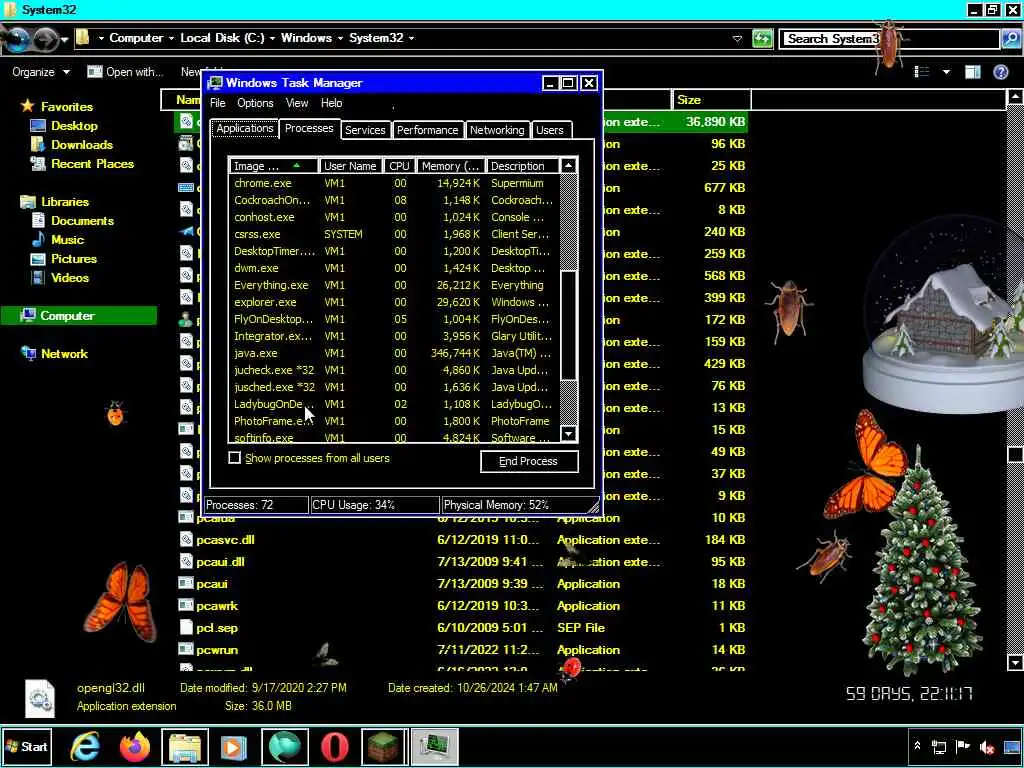
Task: Click in the Search System32 box
Action: 891,39
